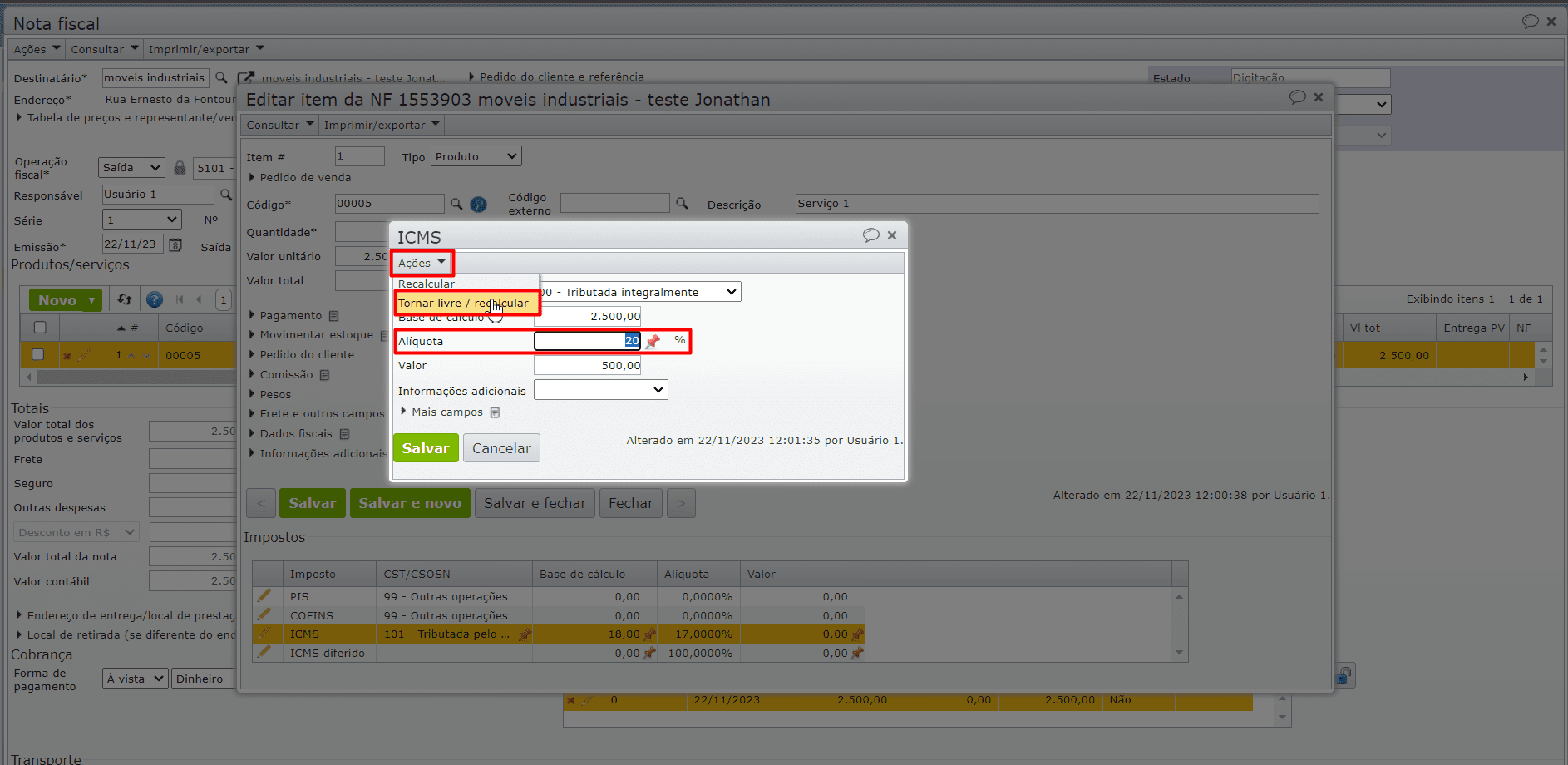Tick the checkbox for product row 00005

click(x=37, y=355)
